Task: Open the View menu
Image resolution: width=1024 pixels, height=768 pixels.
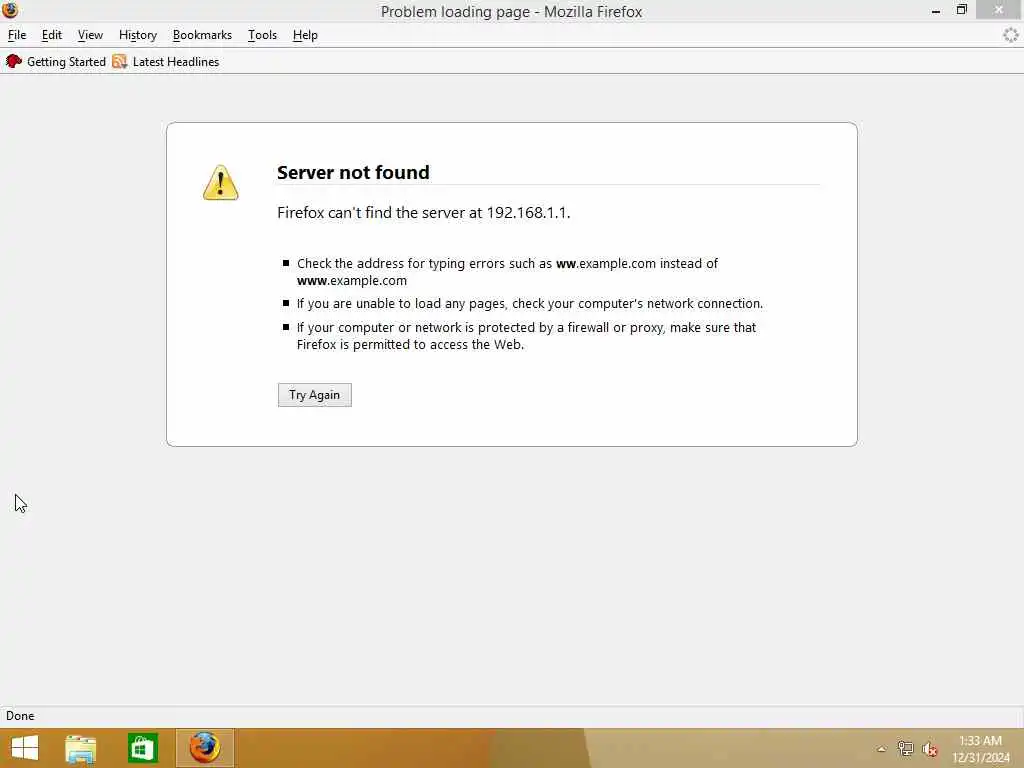Action: tap(90, 35)
